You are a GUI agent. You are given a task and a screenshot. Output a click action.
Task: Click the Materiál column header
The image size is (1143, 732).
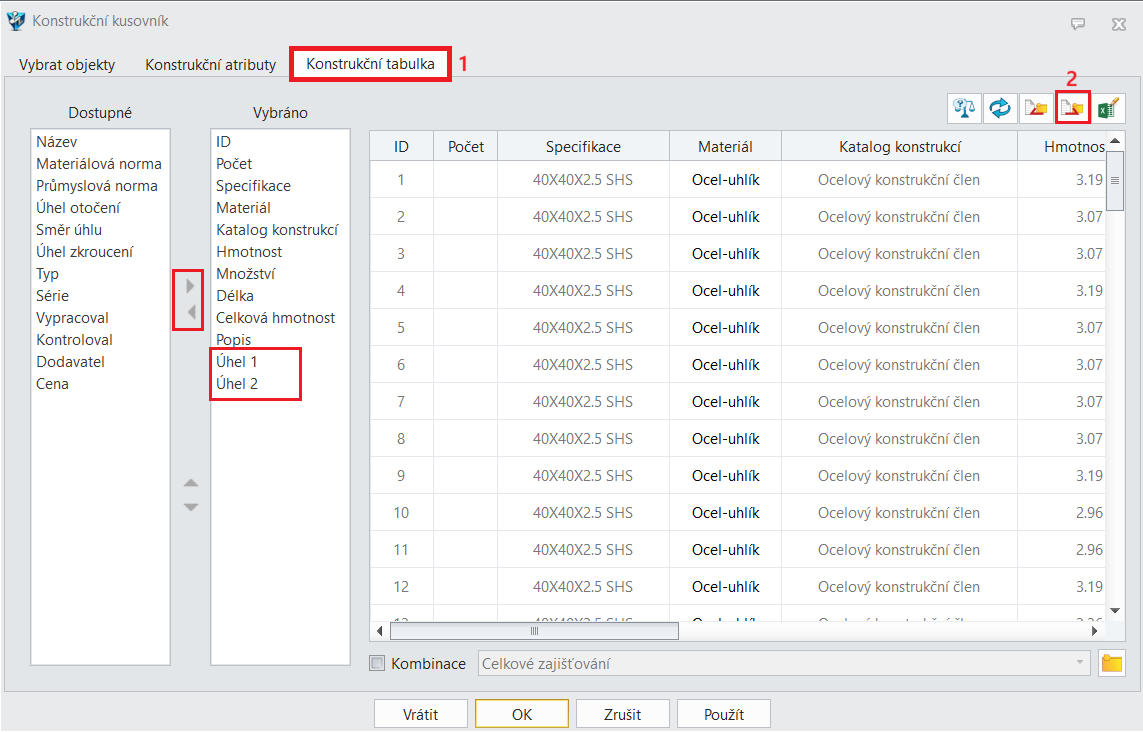click(725, 147)
